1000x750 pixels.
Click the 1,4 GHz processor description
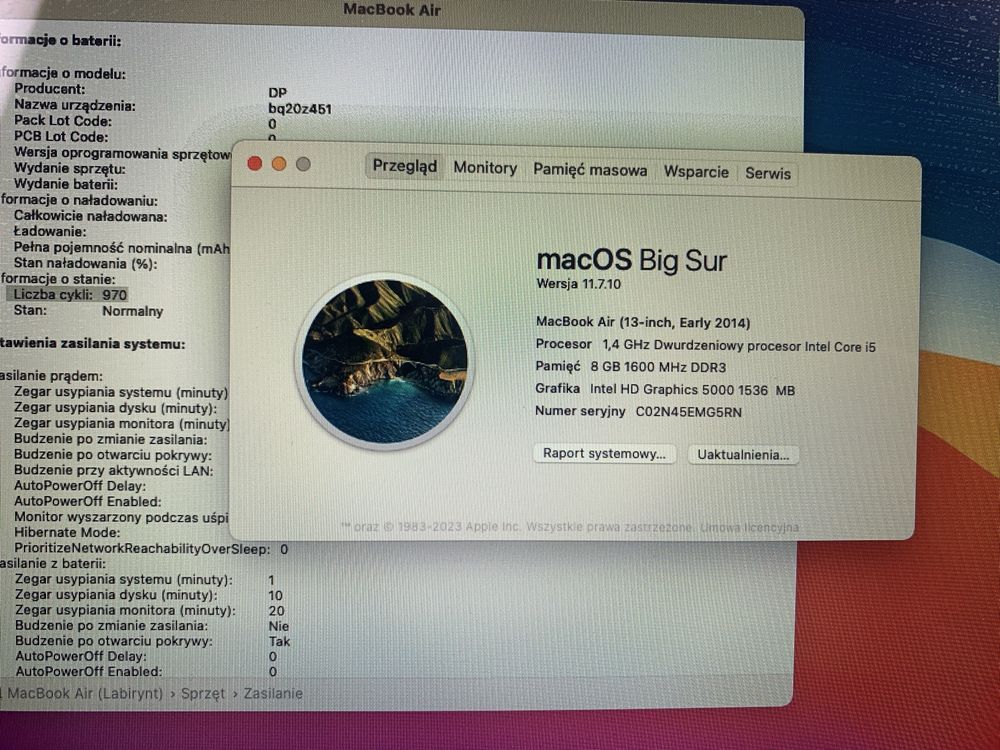(x=739, y=346)
